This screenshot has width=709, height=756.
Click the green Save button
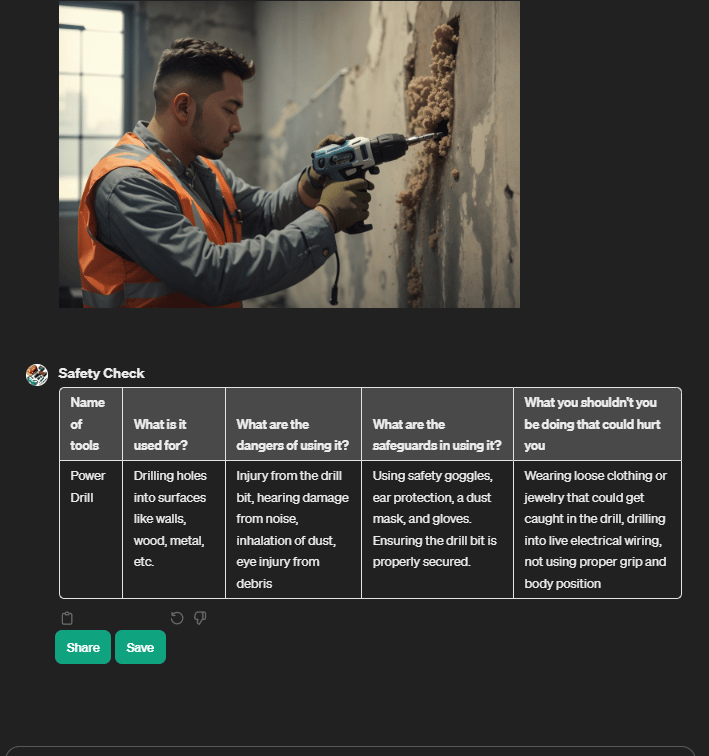tap(140, 647)
